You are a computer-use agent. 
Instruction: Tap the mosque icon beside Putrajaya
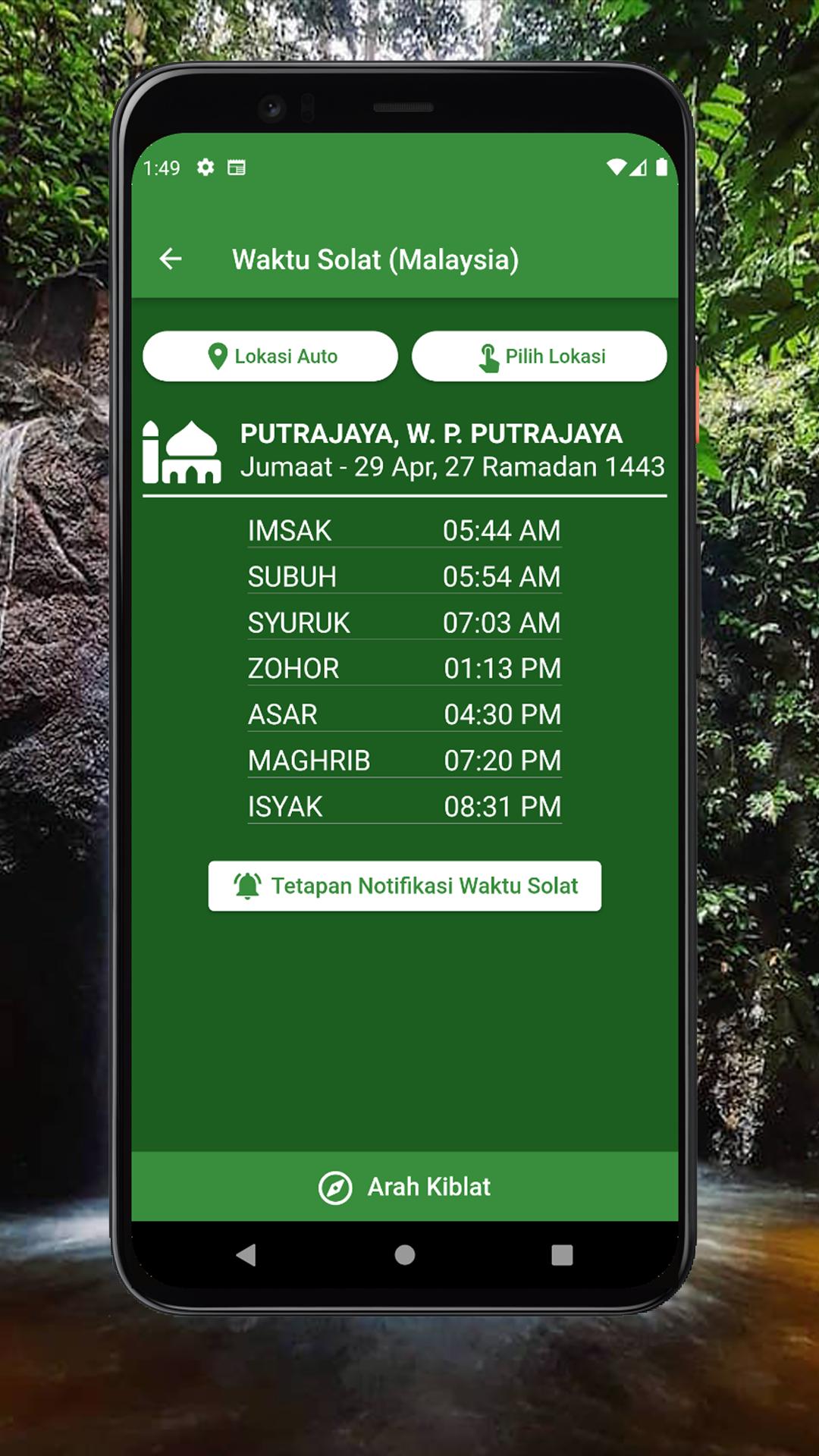pos(182,452)
